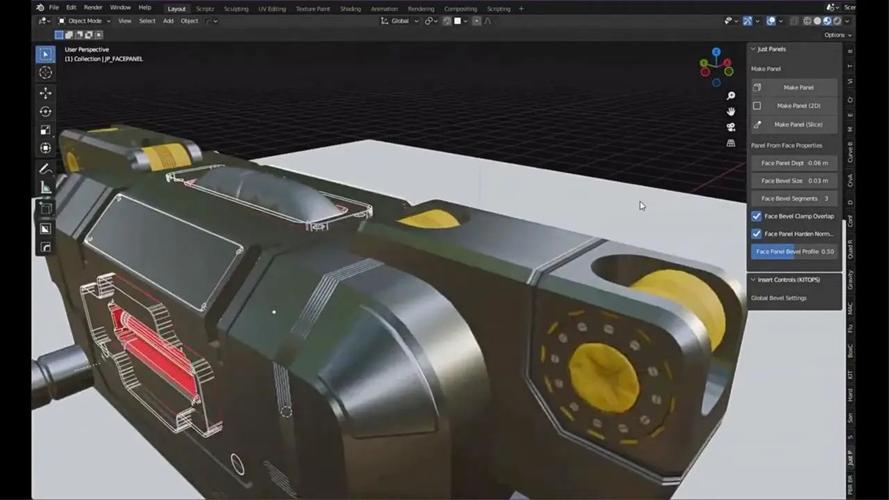Viewport: 889px width, 500px height.
Task: Open overlays dropdown arrow
Action: [781, 21]
